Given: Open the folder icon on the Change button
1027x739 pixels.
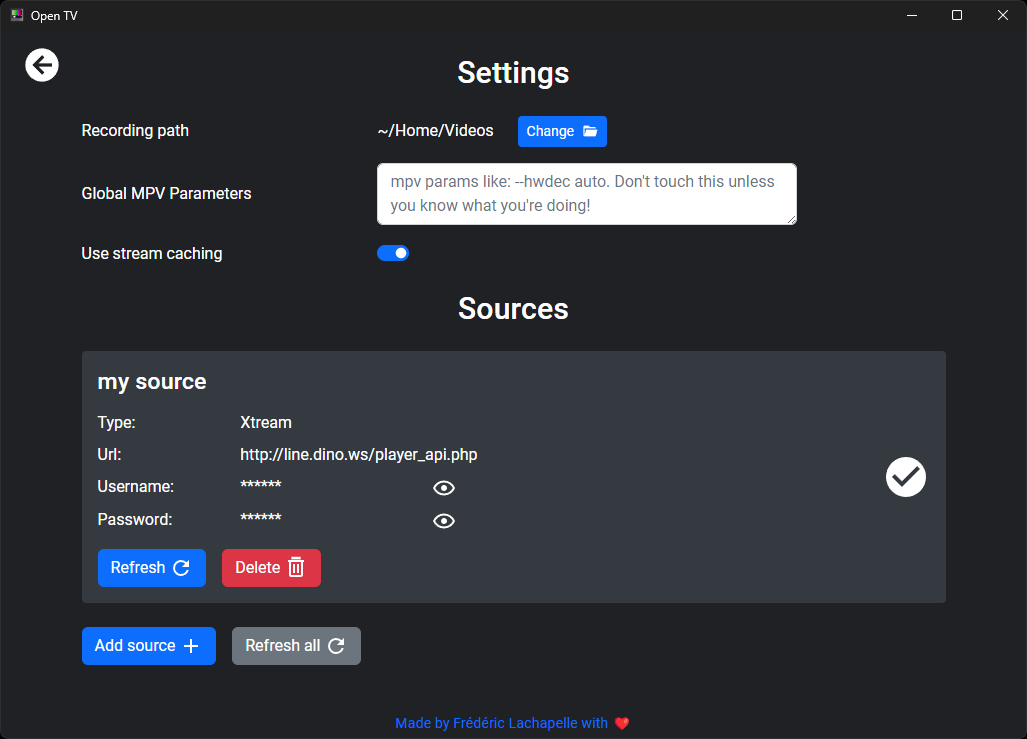Looking at the screenshot, I should tap(591, 131).
